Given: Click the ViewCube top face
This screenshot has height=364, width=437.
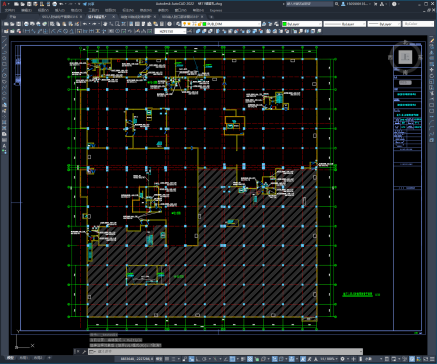Looking at the screenshot, I should point(405,57).
